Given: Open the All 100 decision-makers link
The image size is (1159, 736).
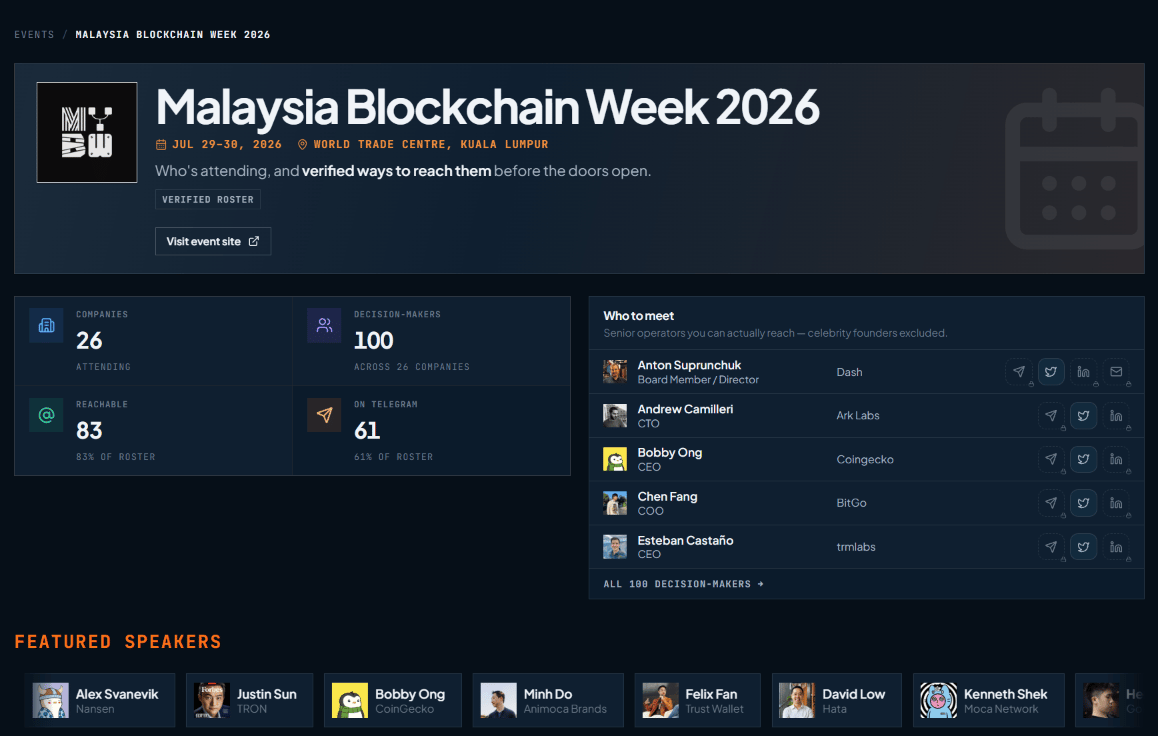Looking at the screenshot, I should (x=684, y=584).
